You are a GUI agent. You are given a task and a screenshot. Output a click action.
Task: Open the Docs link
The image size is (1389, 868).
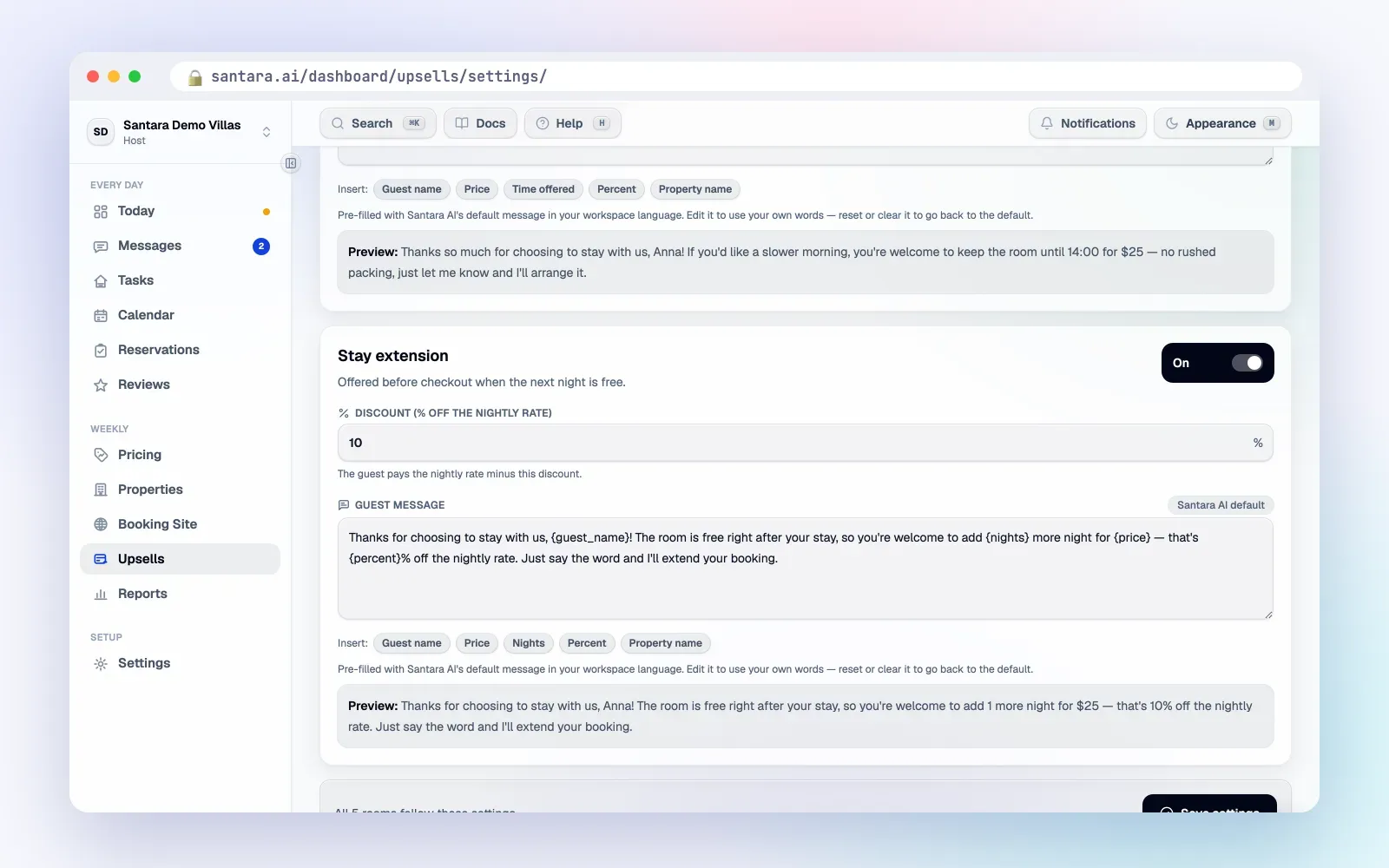480,123
